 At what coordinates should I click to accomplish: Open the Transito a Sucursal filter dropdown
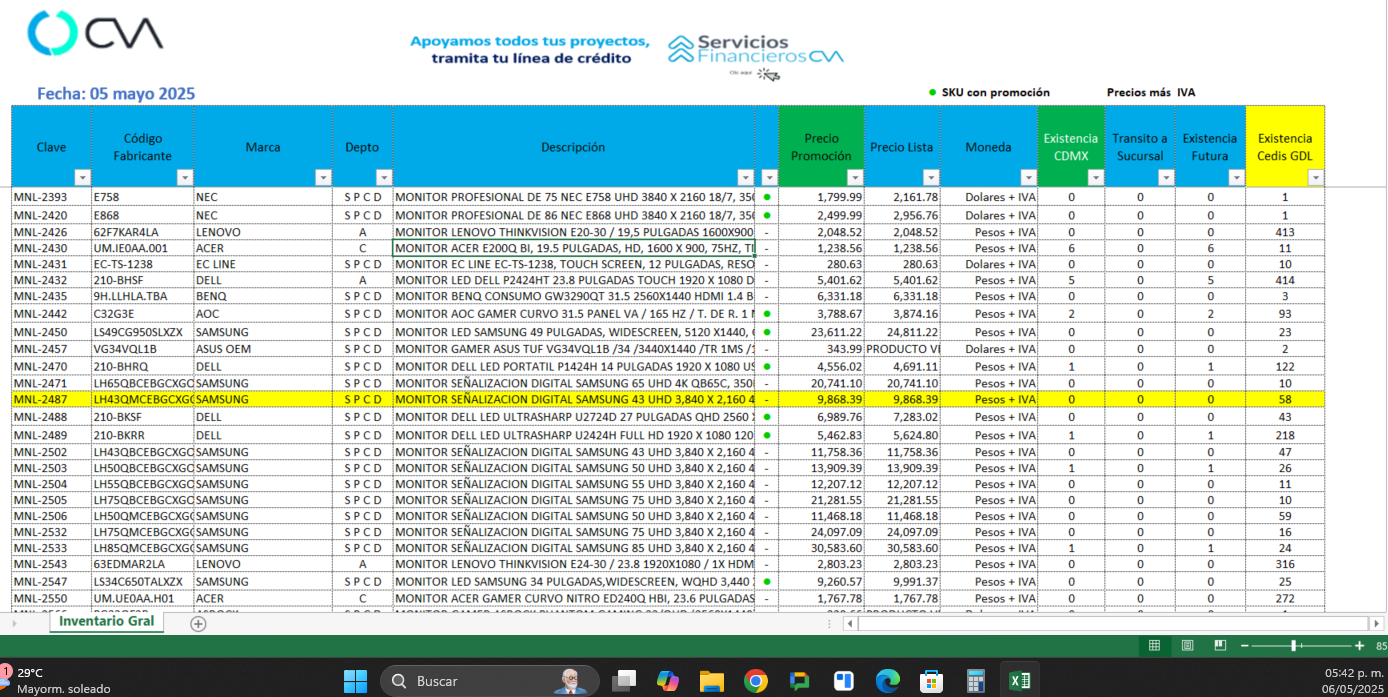click(x=1165, y=177)
